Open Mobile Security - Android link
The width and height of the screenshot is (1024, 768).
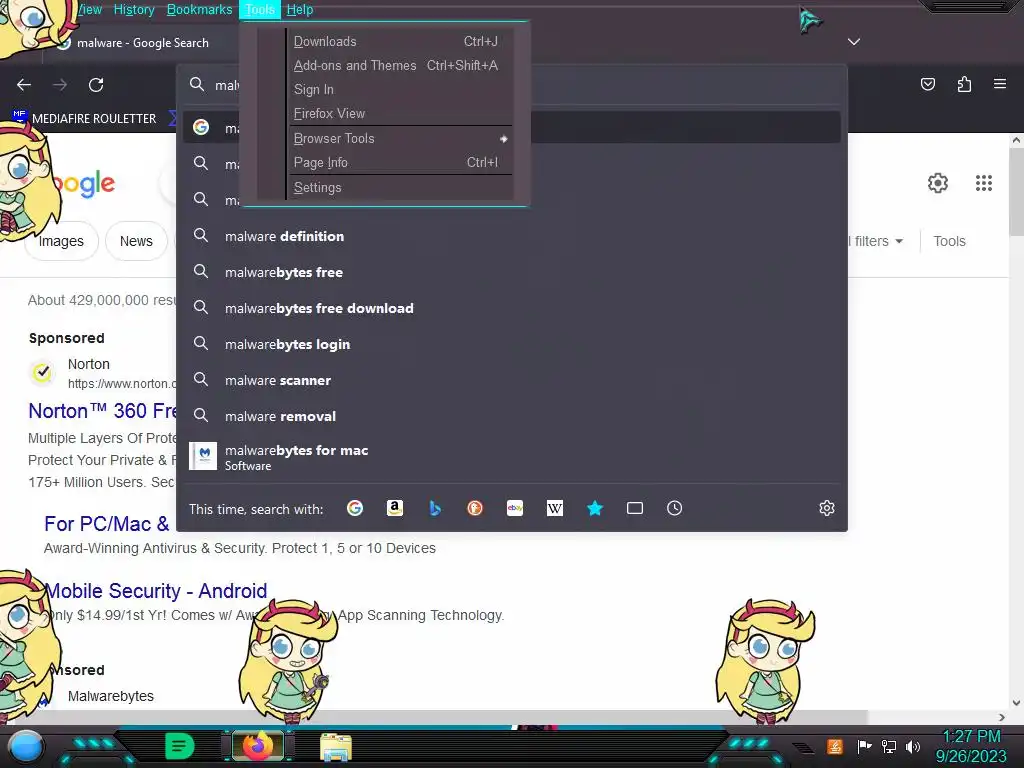click(155, 590)
